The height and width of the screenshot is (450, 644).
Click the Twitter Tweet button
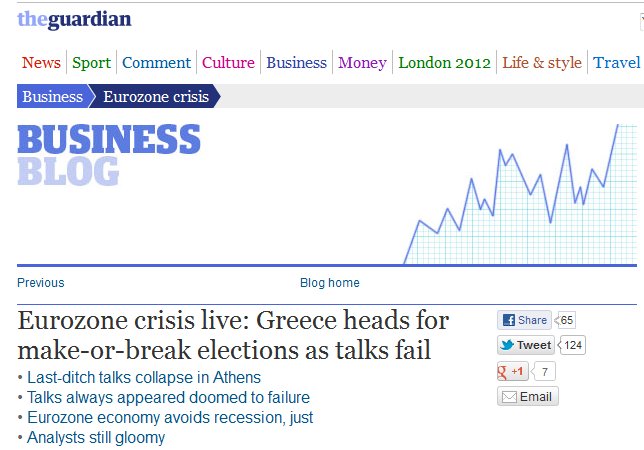(x=526, y=346)
